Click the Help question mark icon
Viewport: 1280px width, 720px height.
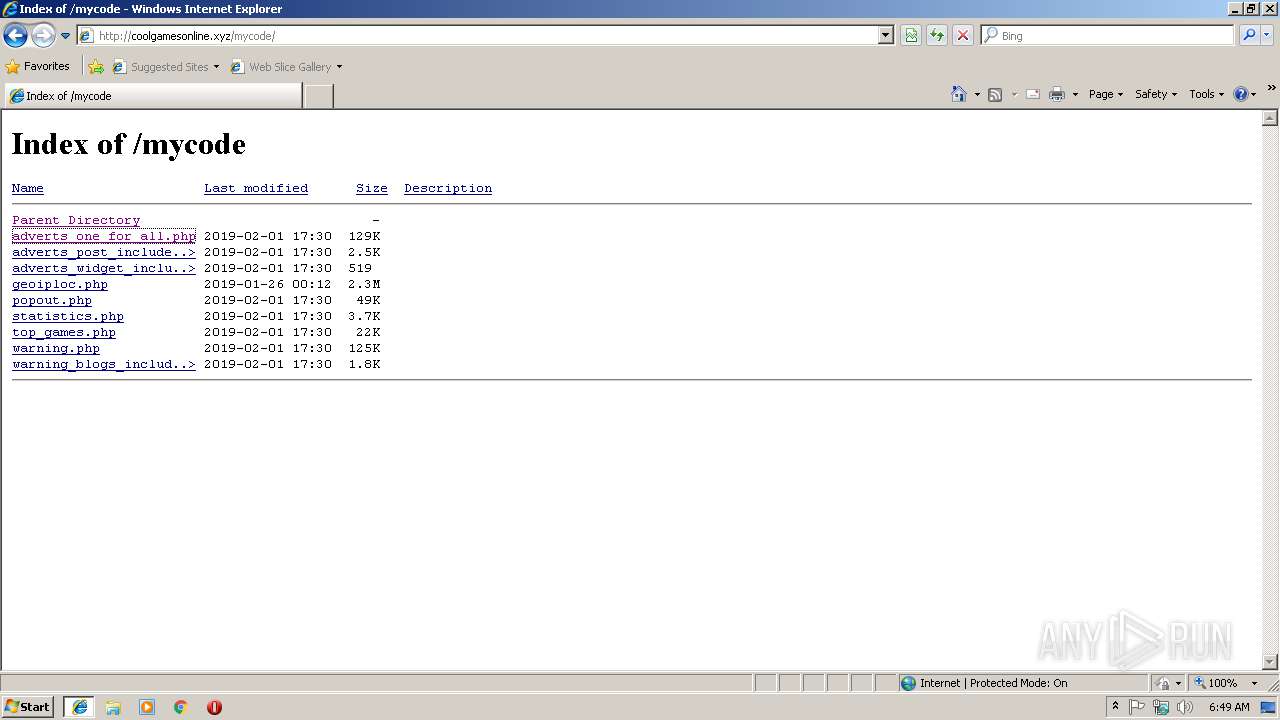[x=1241, y=94]
